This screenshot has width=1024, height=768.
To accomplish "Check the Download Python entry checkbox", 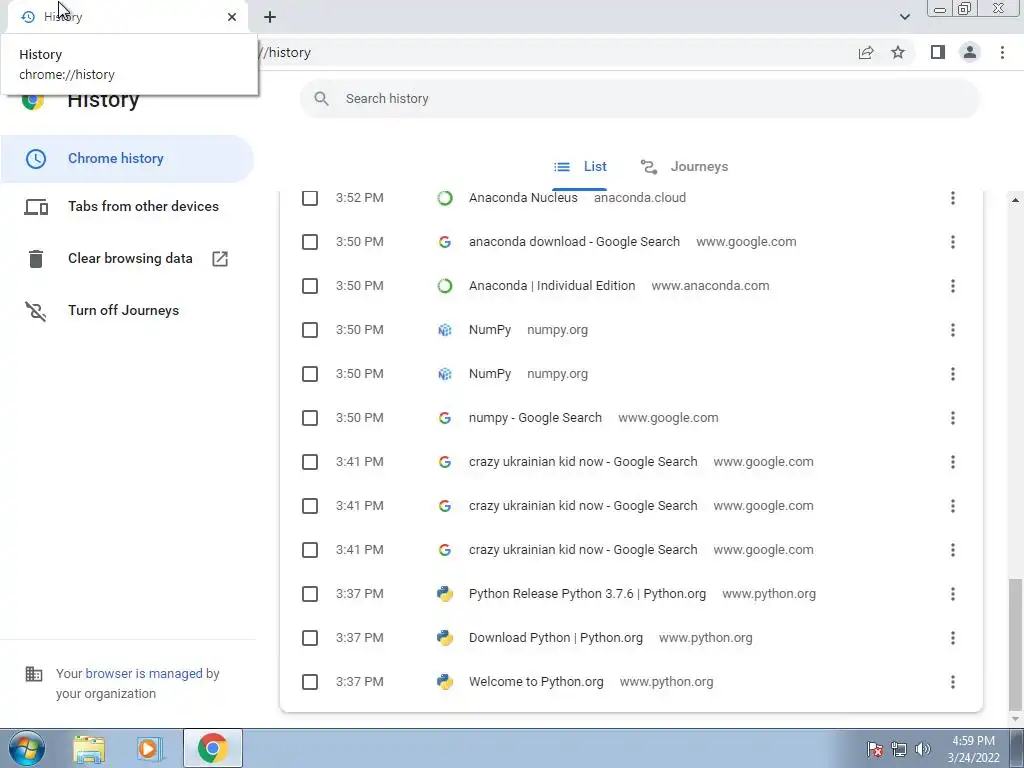I will tap(310, 638).
